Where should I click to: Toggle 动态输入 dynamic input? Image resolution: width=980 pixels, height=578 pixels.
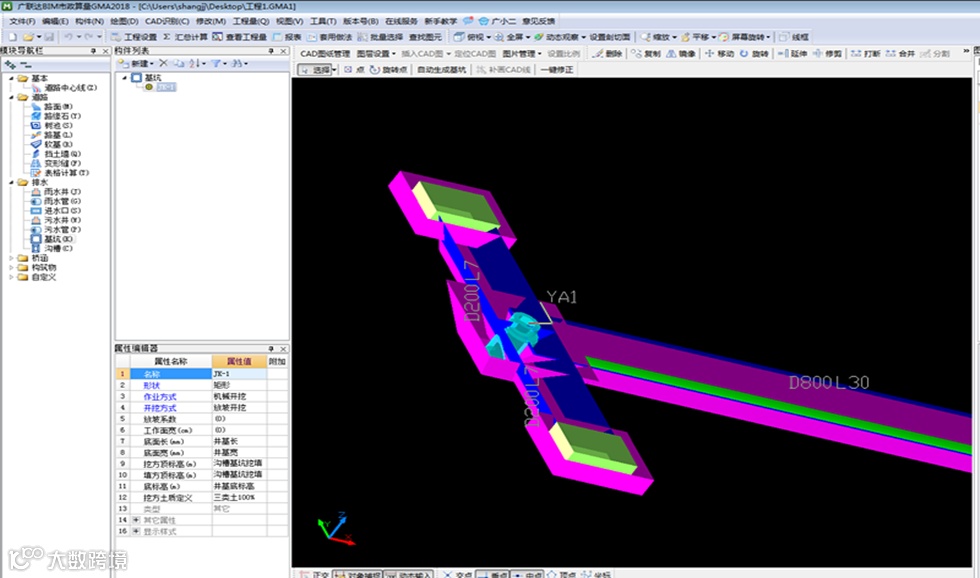pos(408,574)
